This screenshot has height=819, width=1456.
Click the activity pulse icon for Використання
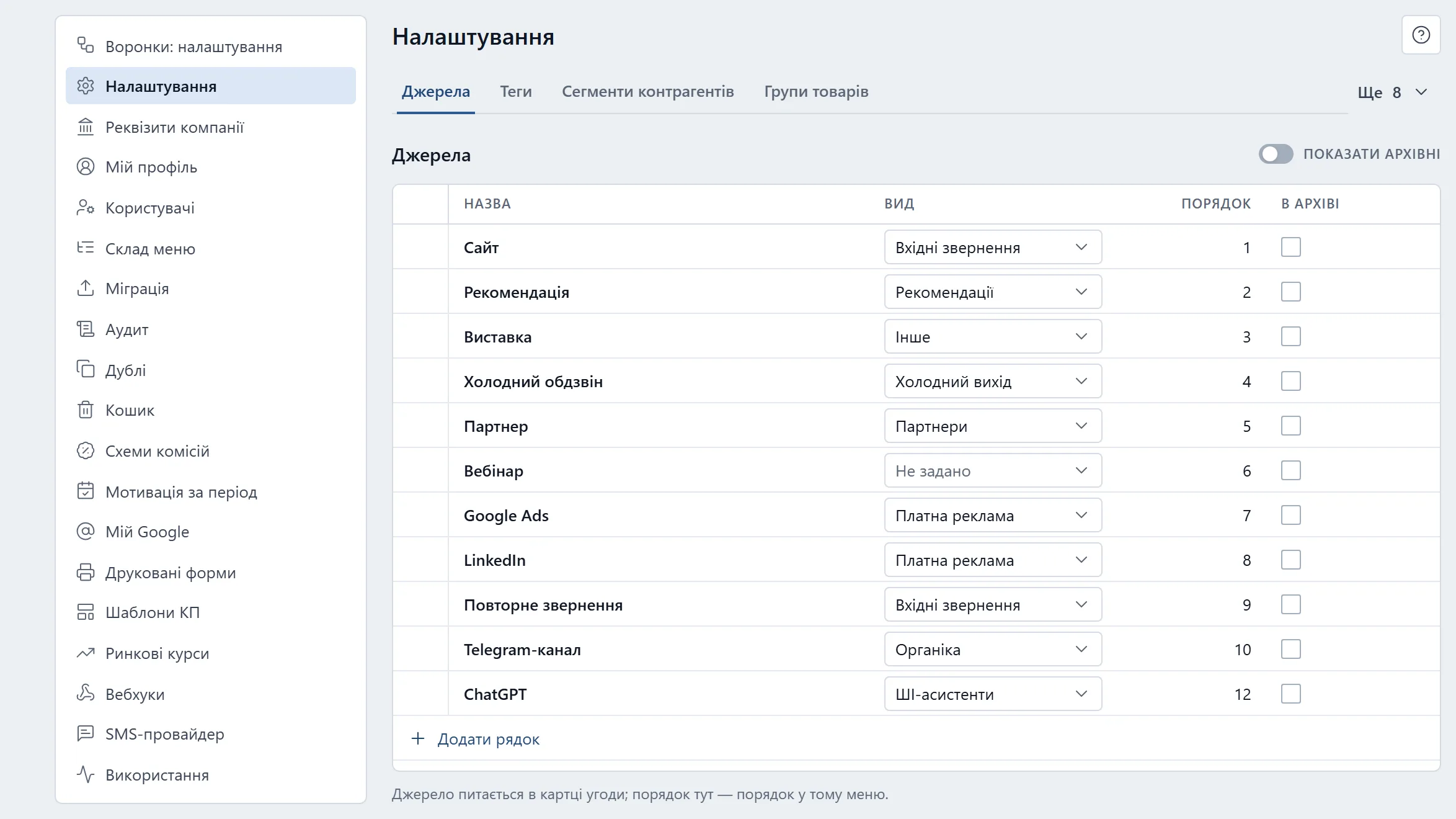[x=86, y=774]
